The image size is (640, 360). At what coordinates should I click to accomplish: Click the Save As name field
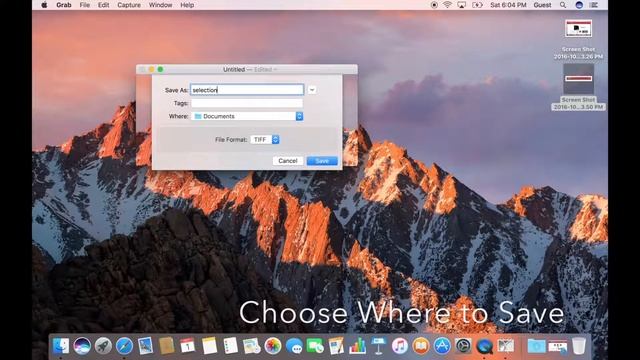(247, 90)
